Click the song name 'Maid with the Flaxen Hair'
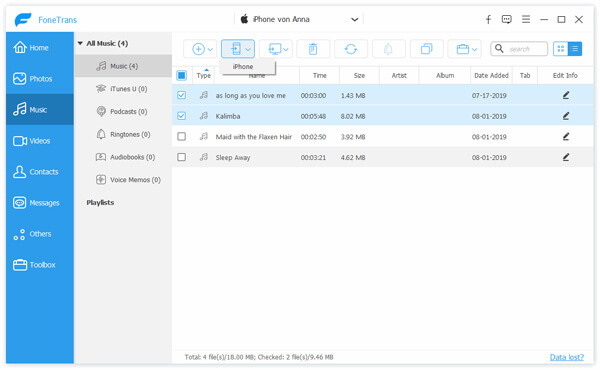Image resolution: width=600 pixels, height=370 pixels. click(x=254, y=137)
